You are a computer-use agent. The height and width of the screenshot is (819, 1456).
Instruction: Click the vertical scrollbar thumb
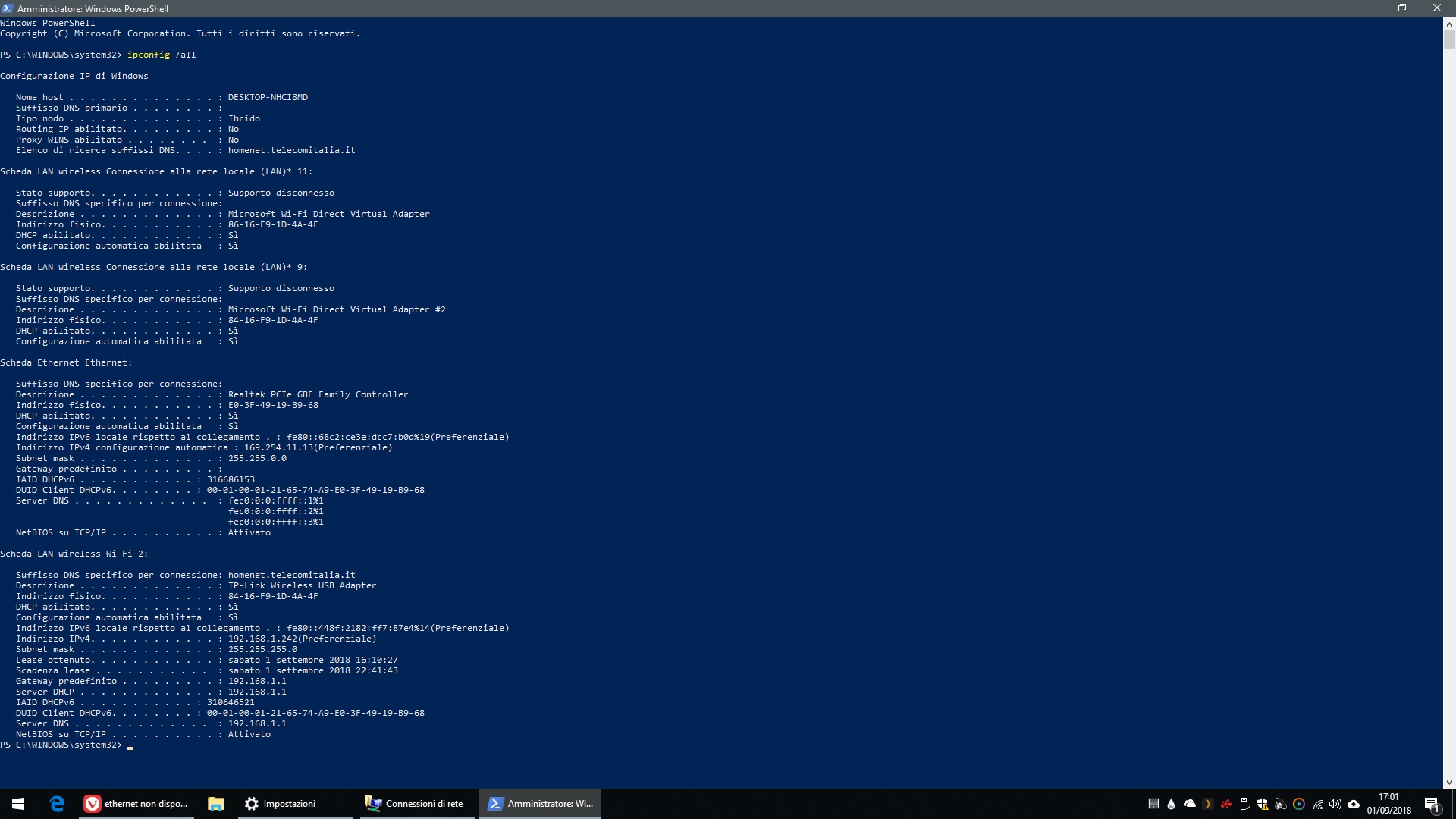1449,39
